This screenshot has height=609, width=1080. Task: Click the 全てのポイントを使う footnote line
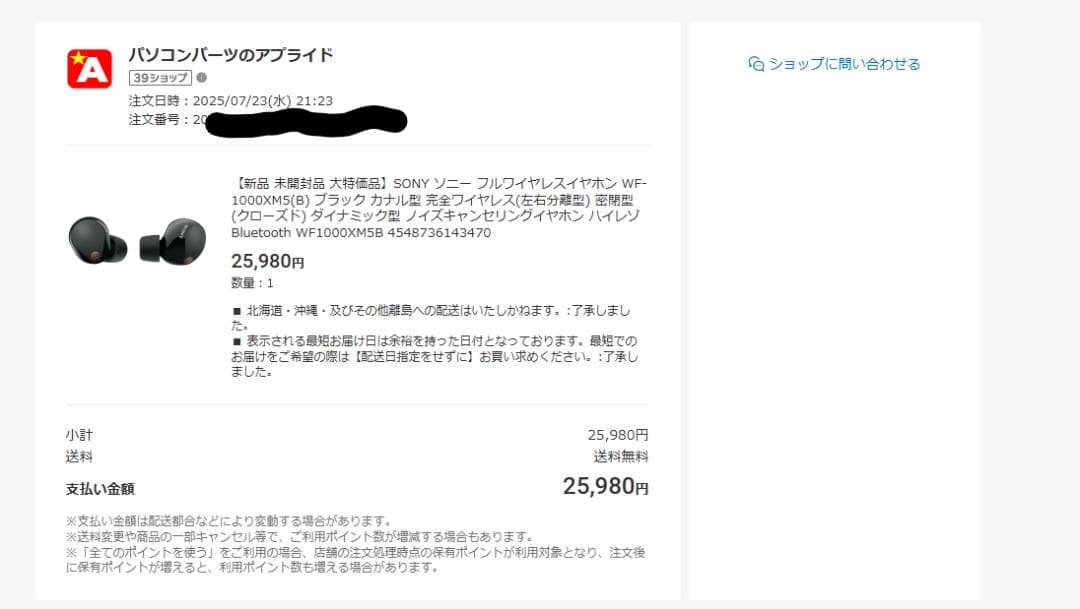[355, 560]
